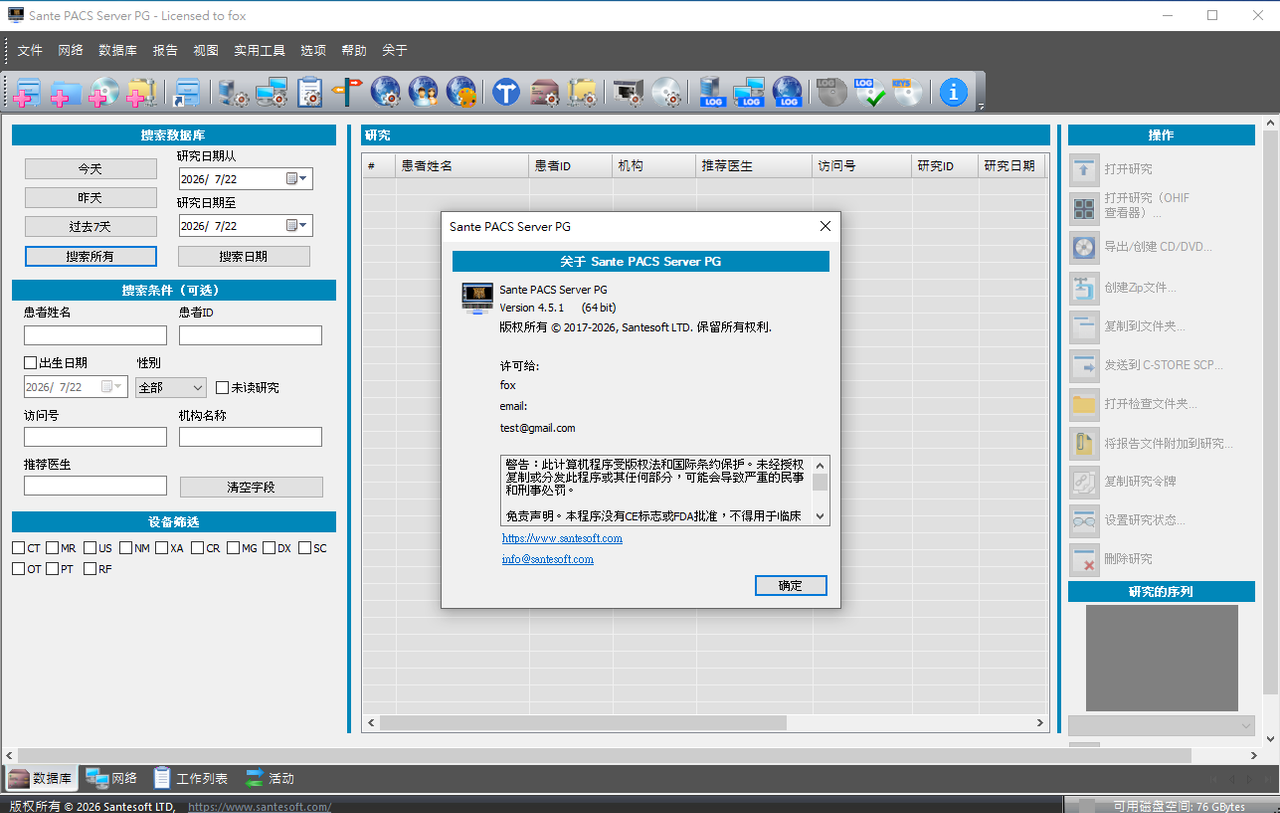Open the 实用工具 menu

260,50
